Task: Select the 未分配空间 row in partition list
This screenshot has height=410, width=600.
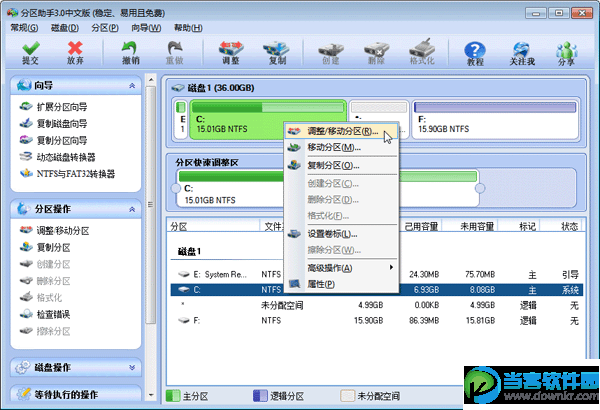Action: (377, 305)
